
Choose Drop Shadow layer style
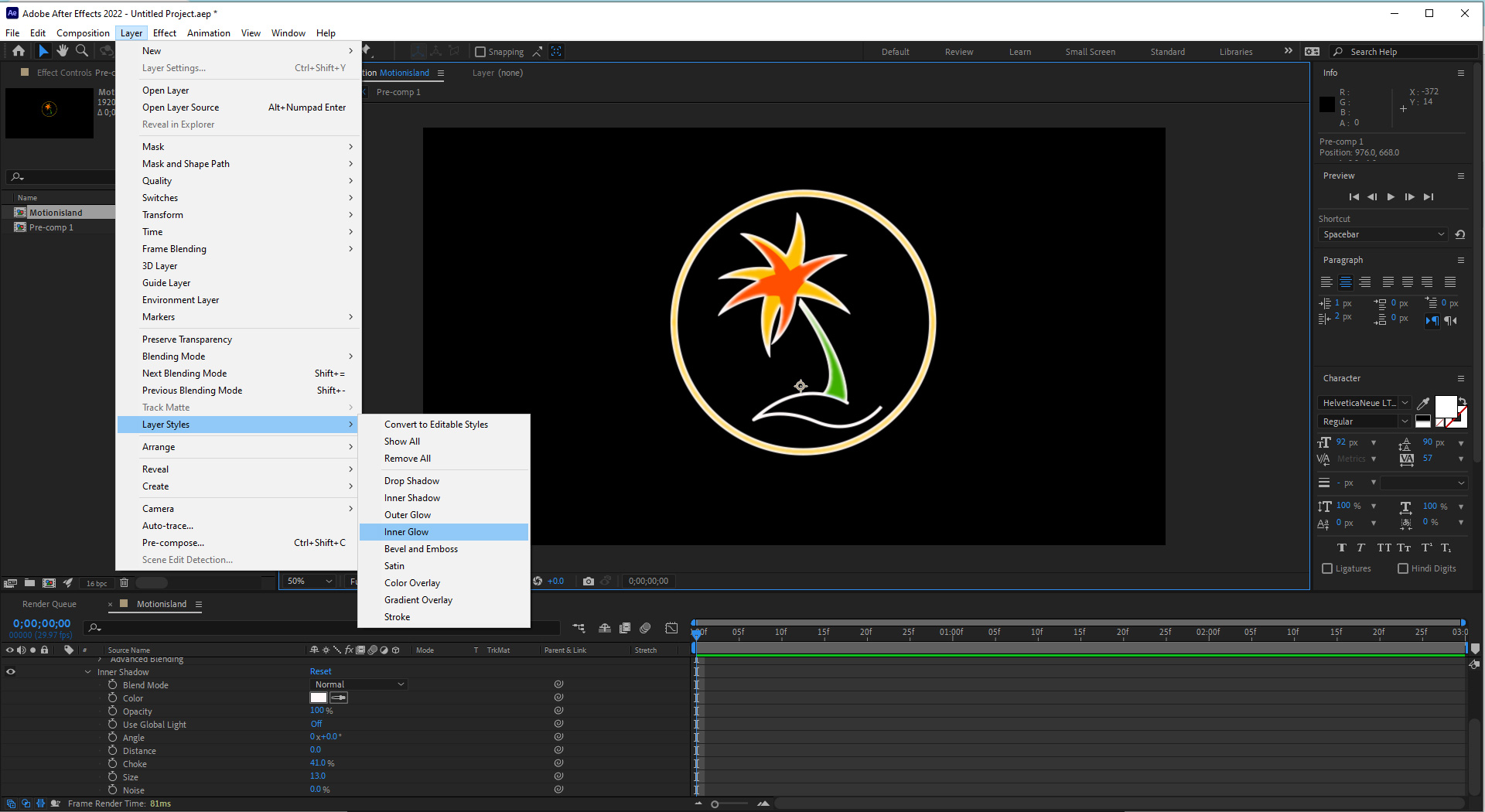coord(444,481)
